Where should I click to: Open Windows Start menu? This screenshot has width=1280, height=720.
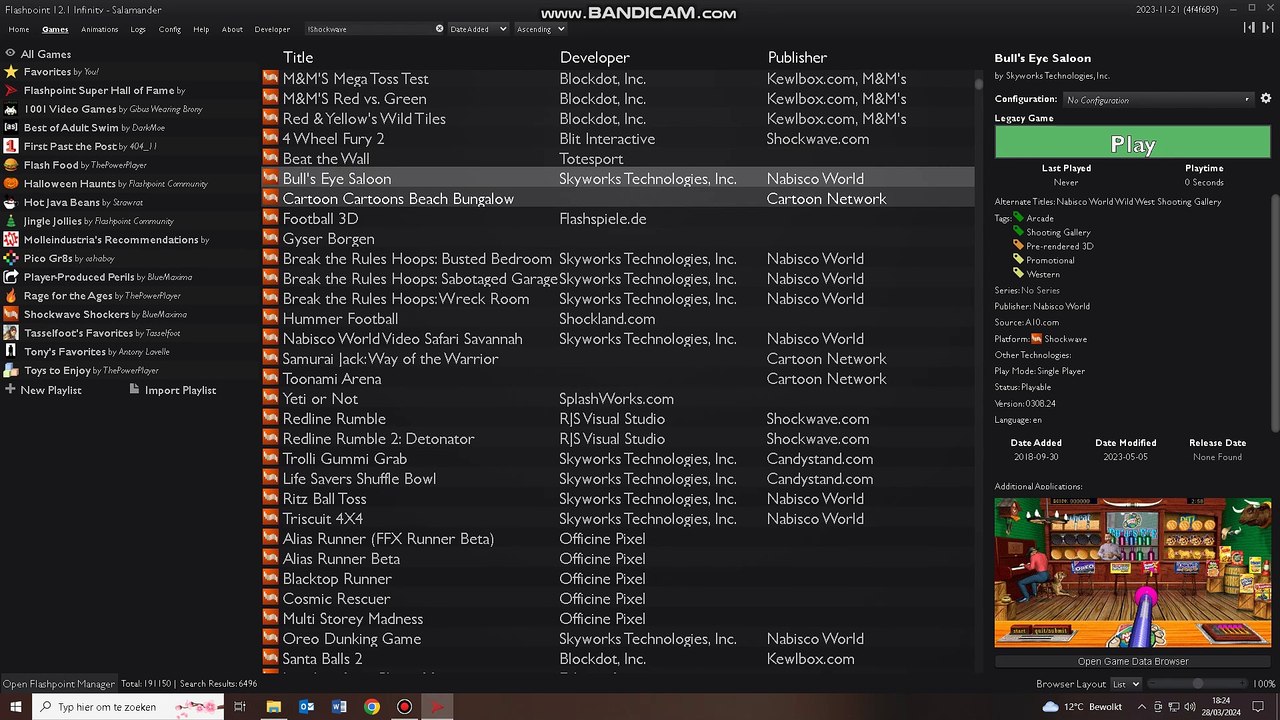(16, 707)
